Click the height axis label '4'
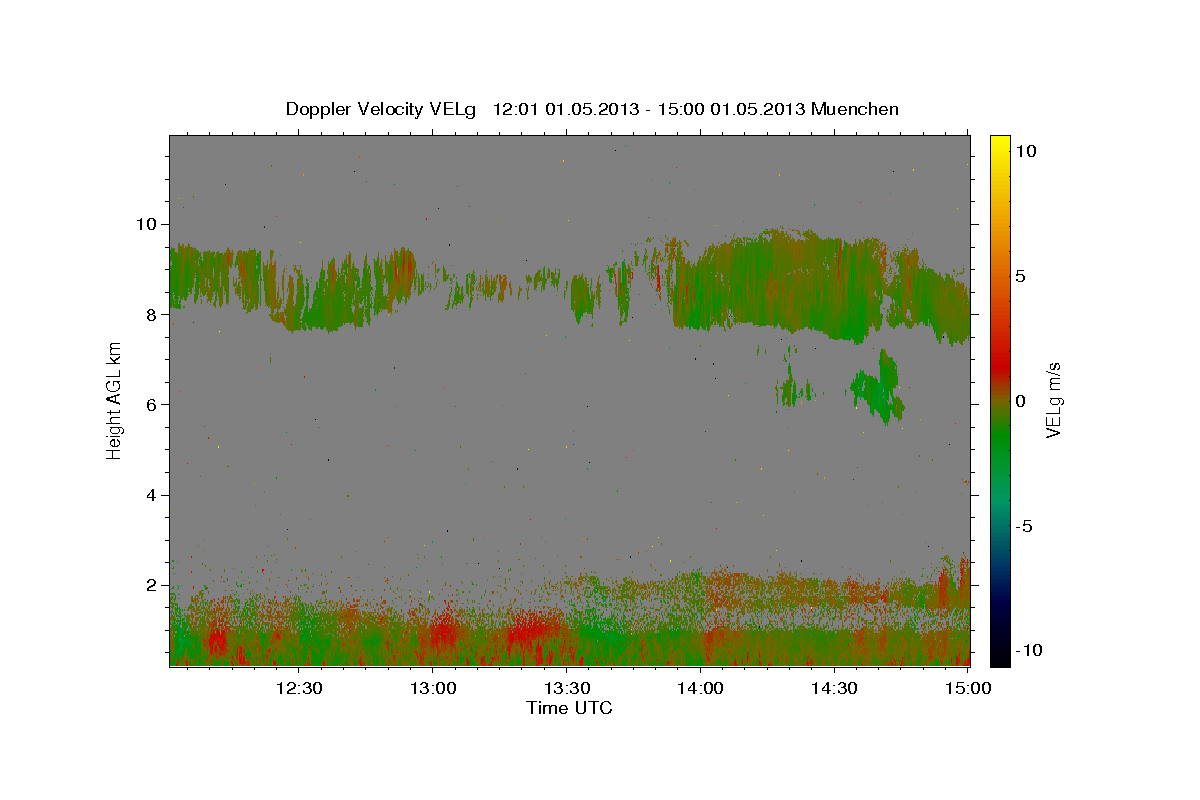Viewport: 1200px width, 800px height. pos(153,495)
